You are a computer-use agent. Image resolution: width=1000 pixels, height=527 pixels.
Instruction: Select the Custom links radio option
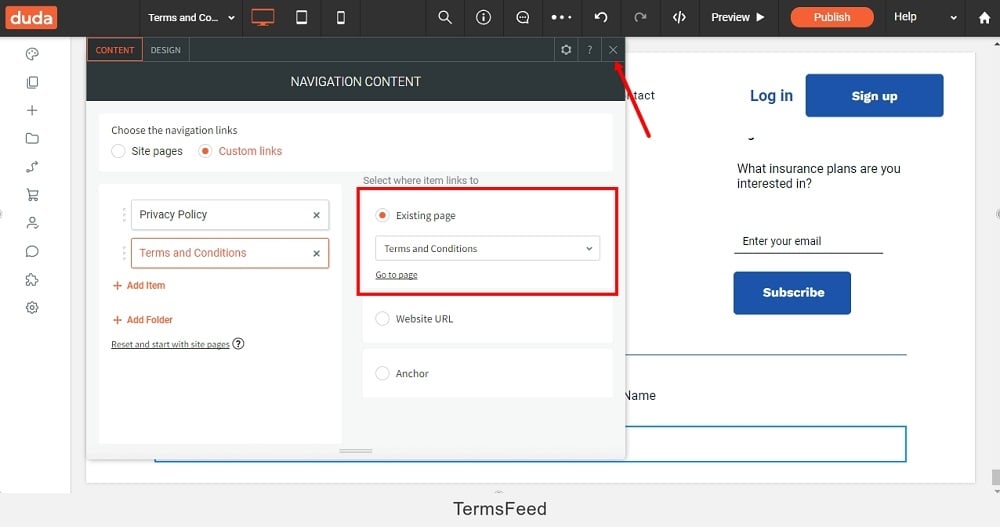tap(205, 151)
